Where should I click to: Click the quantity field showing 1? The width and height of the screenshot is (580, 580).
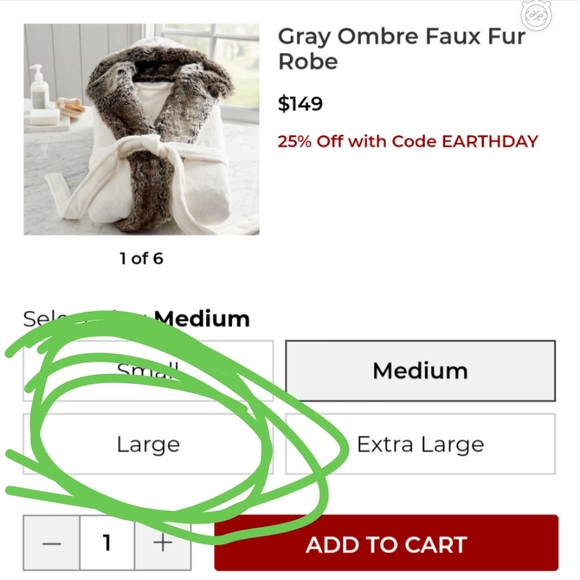tap(107, 543)
